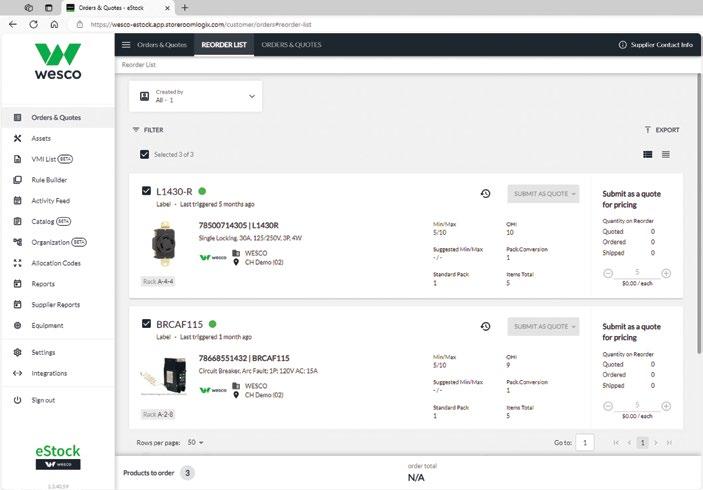This screenshot has width=703, height=490.
Task: Click the filter funnel icon
Action: pyautogui.click(x=136, y=130)
